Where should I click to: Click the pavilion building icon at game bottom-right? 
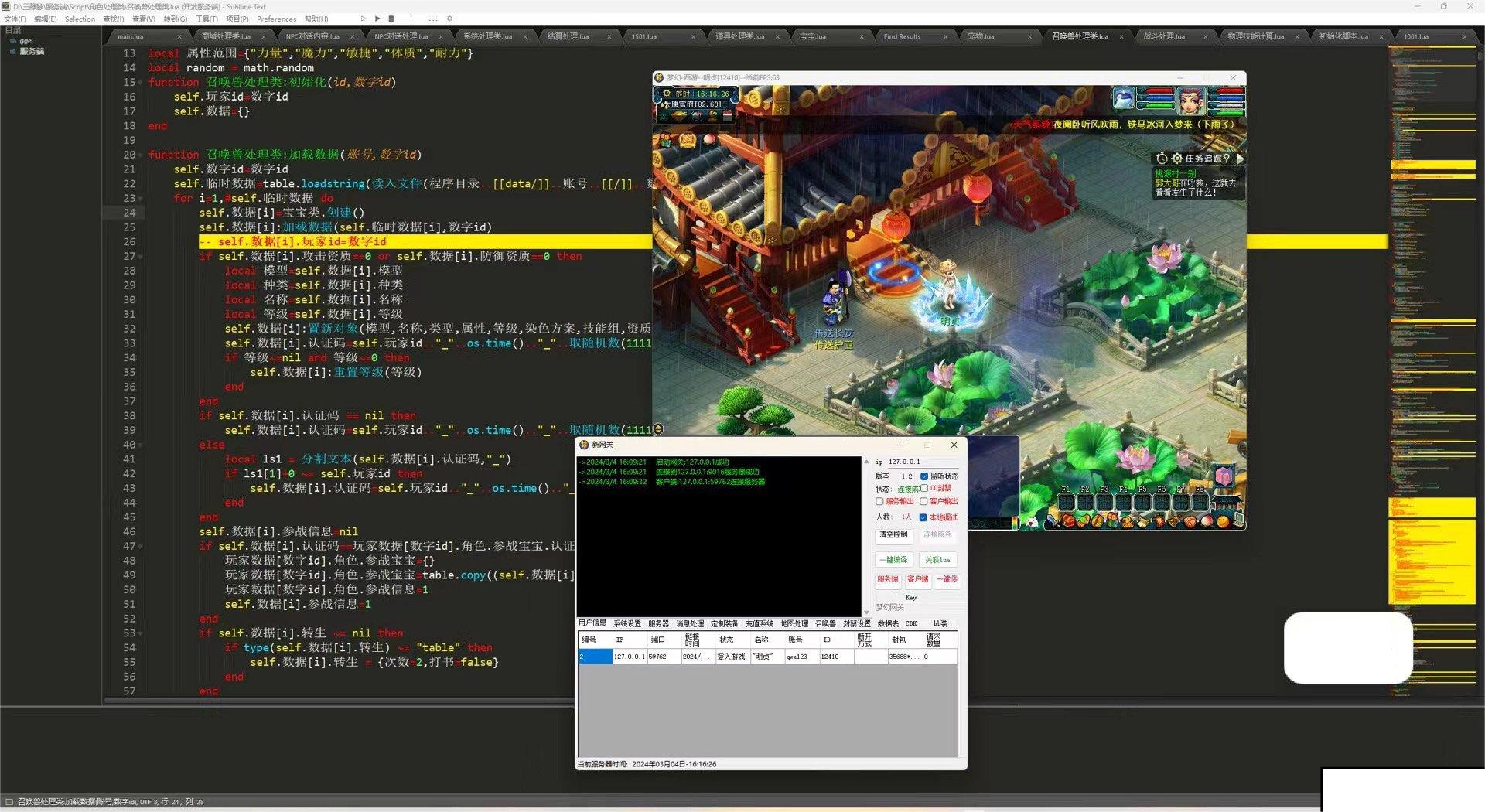point(1227,503)
